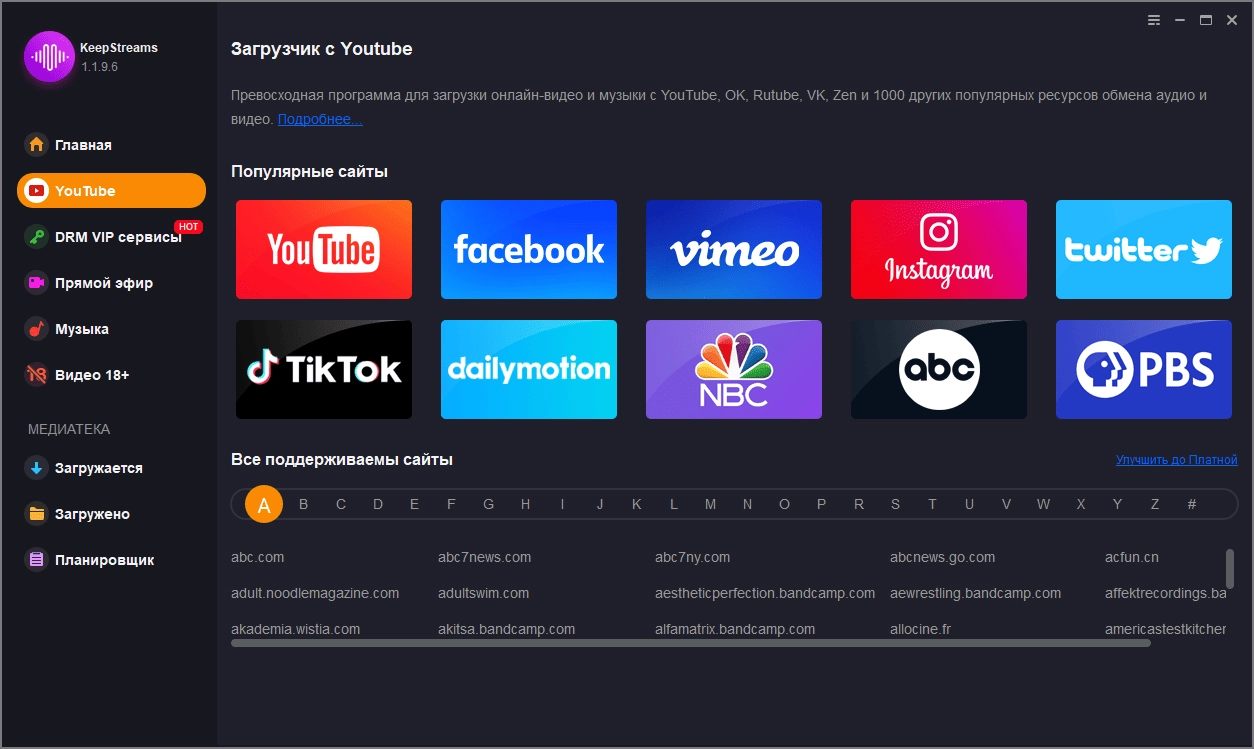1254x749 pixels.
Task: Select letter D in alphabet filter
Action: click(x=378, y=505)
